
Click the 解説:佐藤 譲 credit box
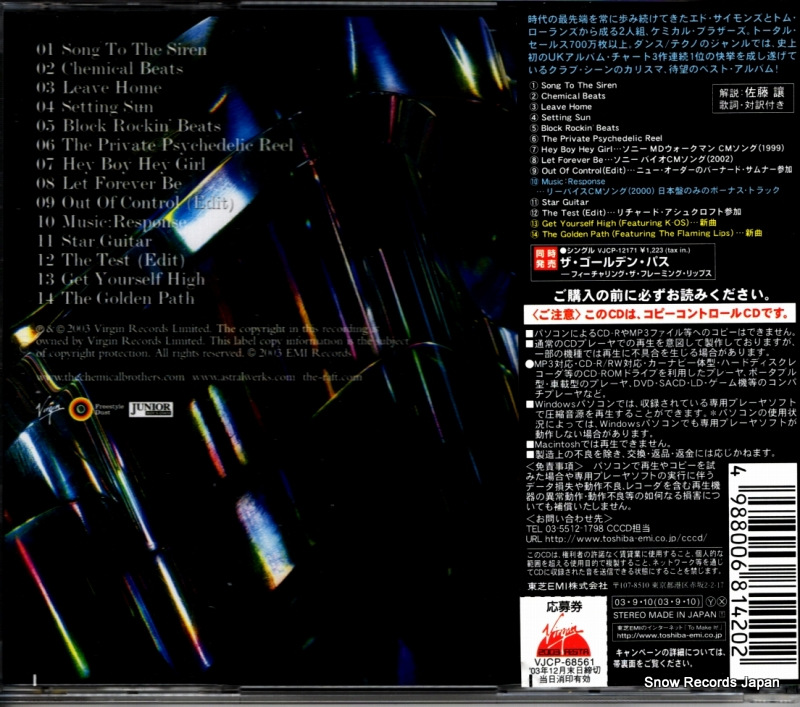(x=753, y=98)
